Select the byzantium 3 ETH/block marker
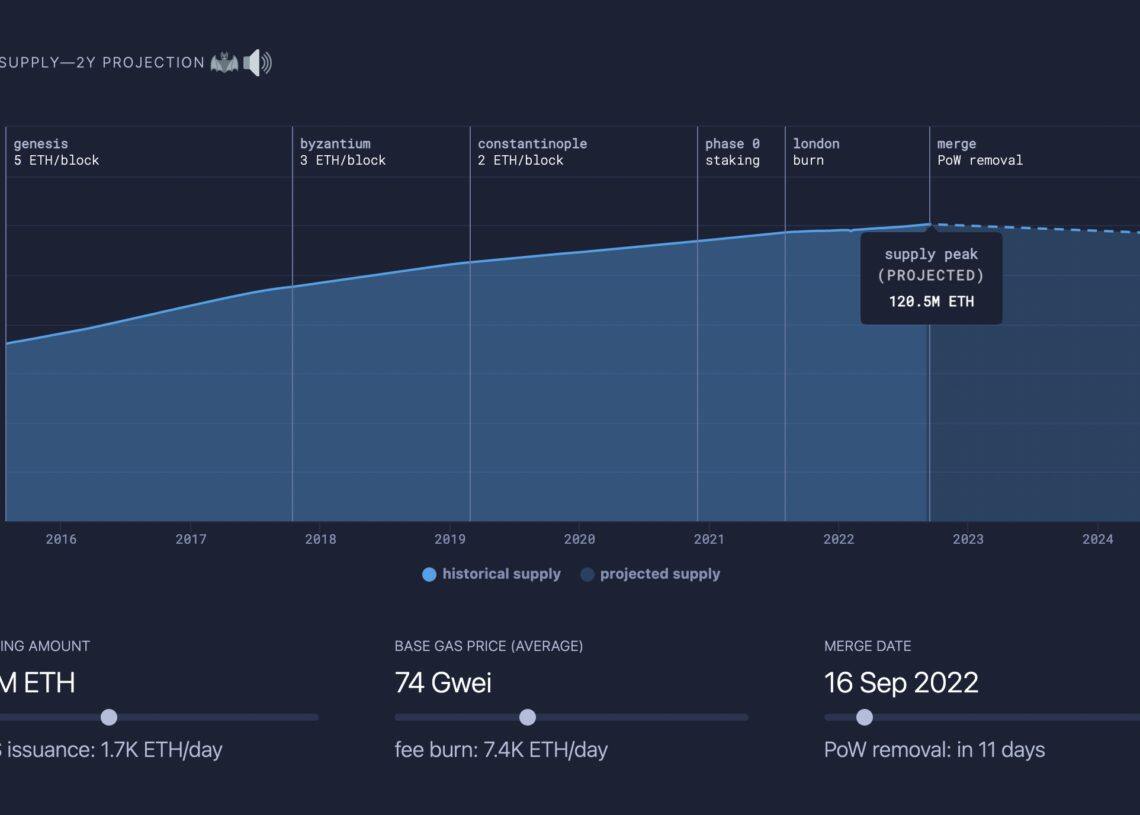Image resolution: width=1140 pixels, height=815 pixels. (343, 152)
